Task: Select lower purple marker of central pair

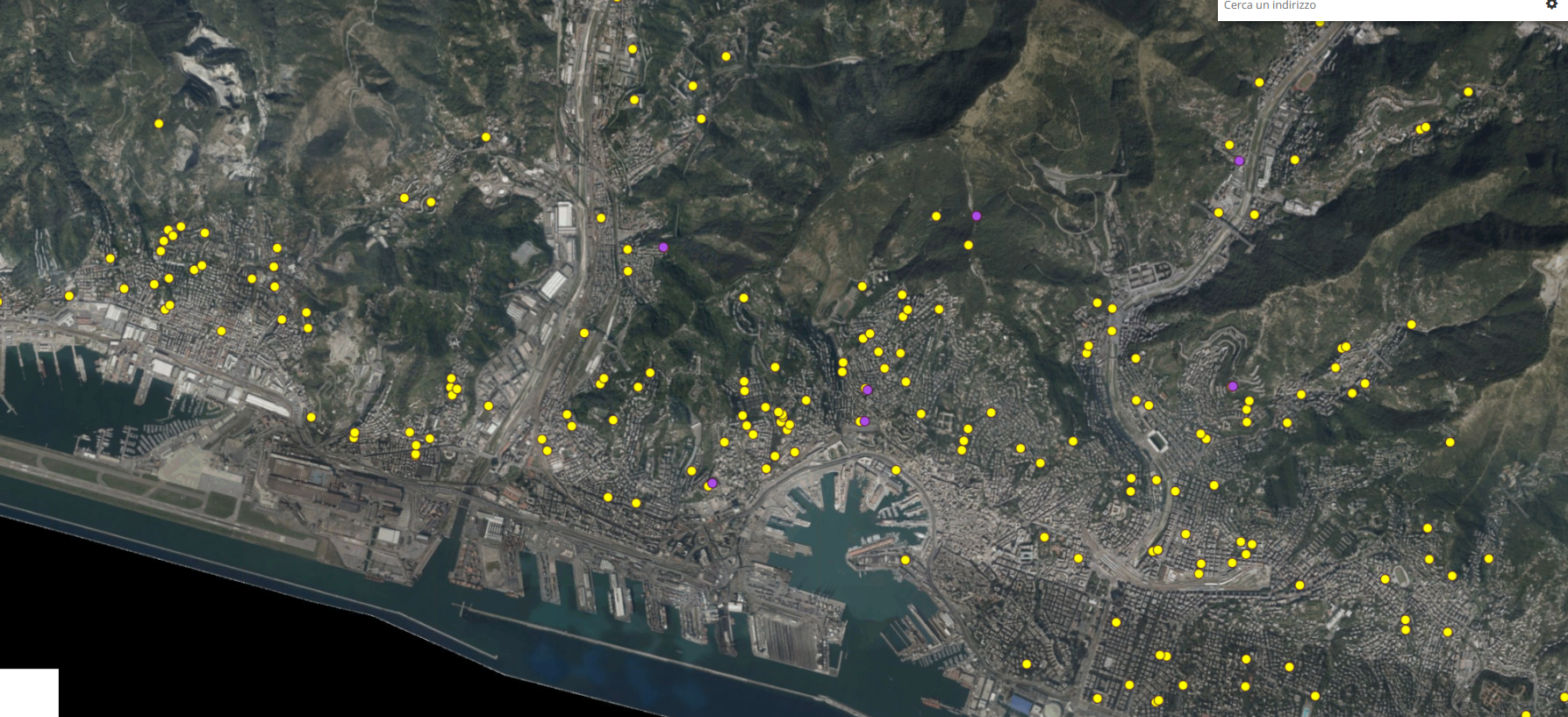Action: pos(864,421)
